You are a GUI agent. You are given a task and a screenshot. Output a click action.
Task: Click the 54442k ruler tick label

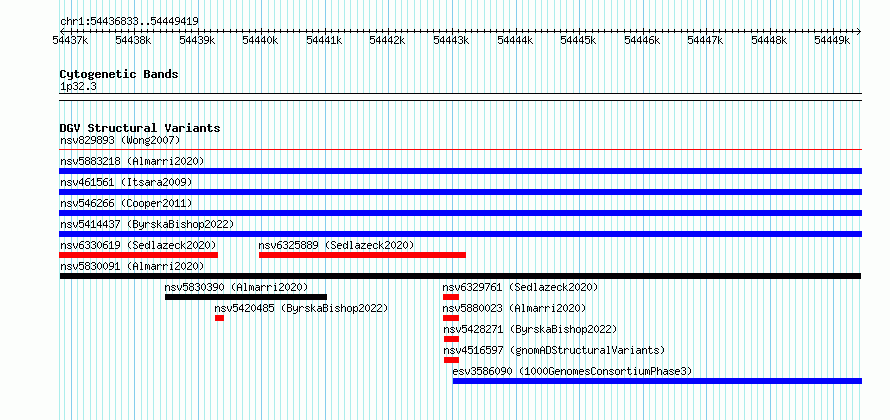pos(388,40)
